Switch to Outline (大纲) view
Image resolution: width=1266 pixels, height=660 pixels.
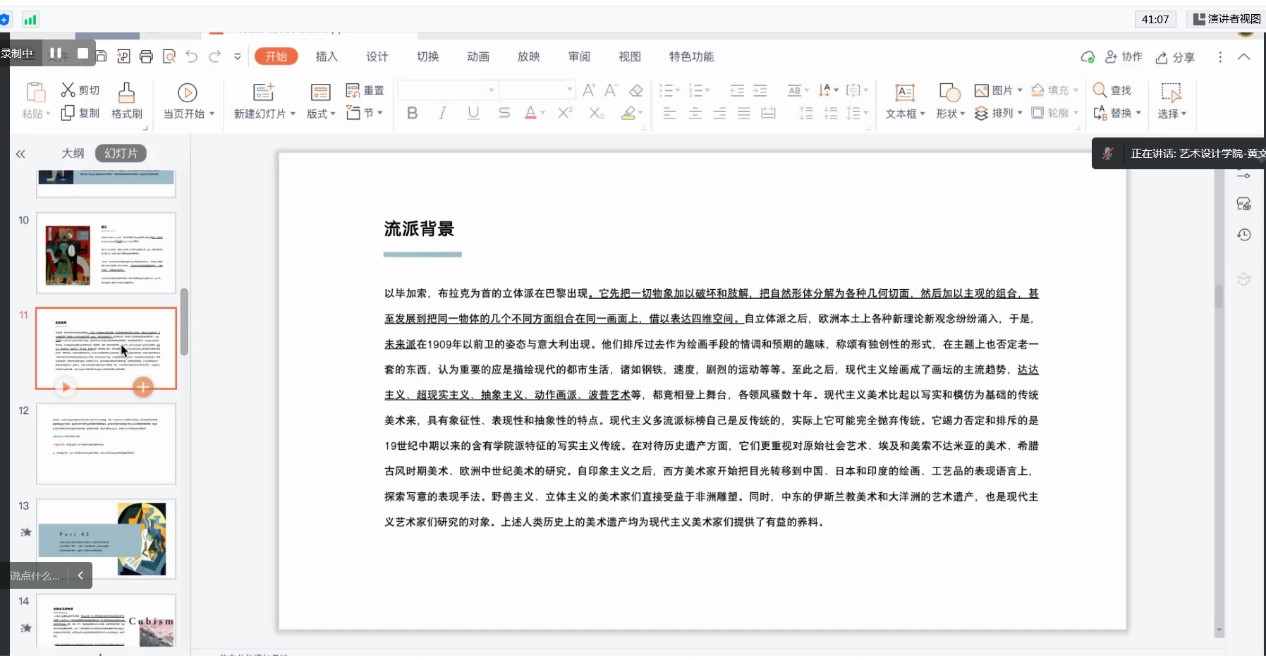[x=73, y=153]
